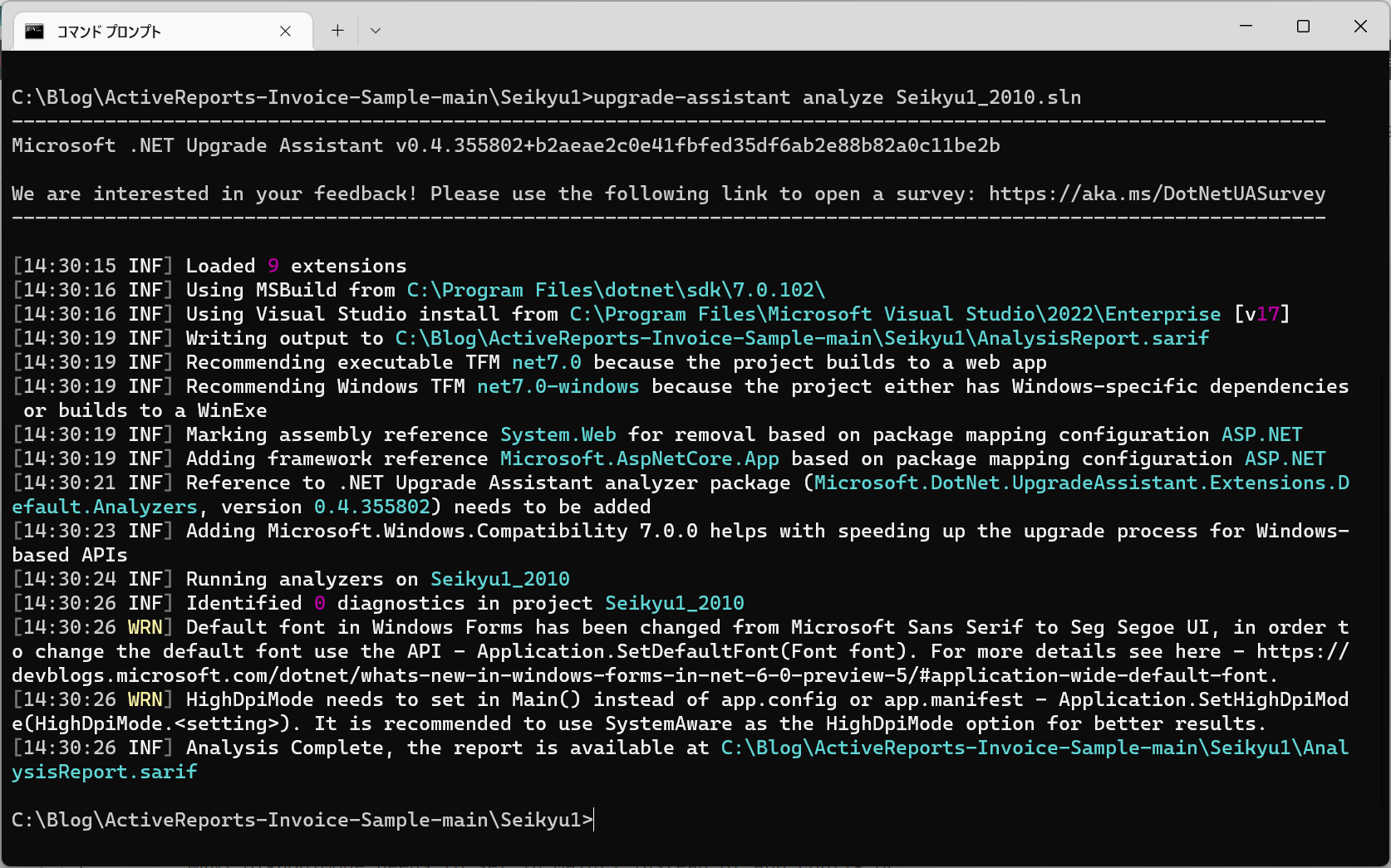Click the v17 Visual Studio version tag

click(1261, 314)
